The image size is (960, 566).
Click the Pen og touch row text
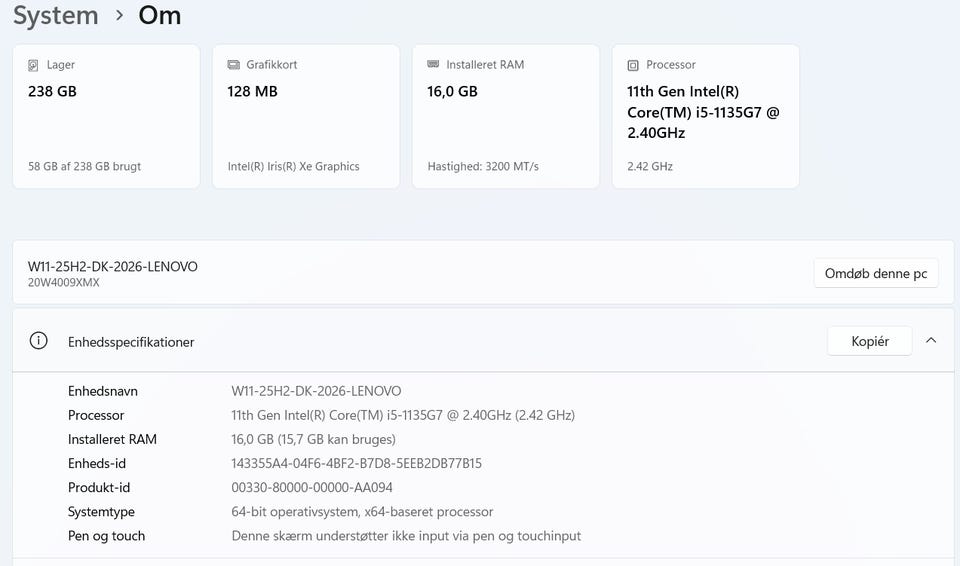[406, 536]
